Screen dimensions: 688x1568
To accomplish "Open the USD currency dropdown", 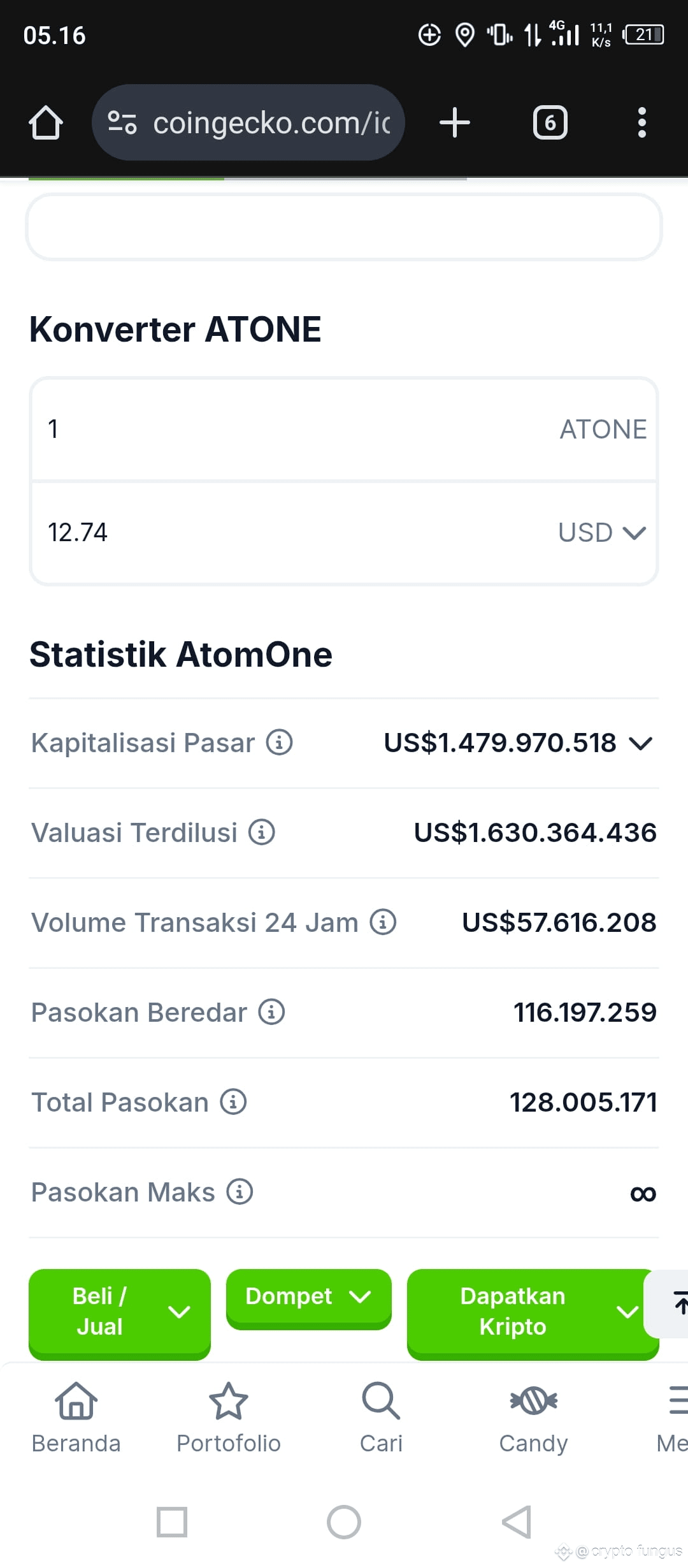I will tap(602, 532).
